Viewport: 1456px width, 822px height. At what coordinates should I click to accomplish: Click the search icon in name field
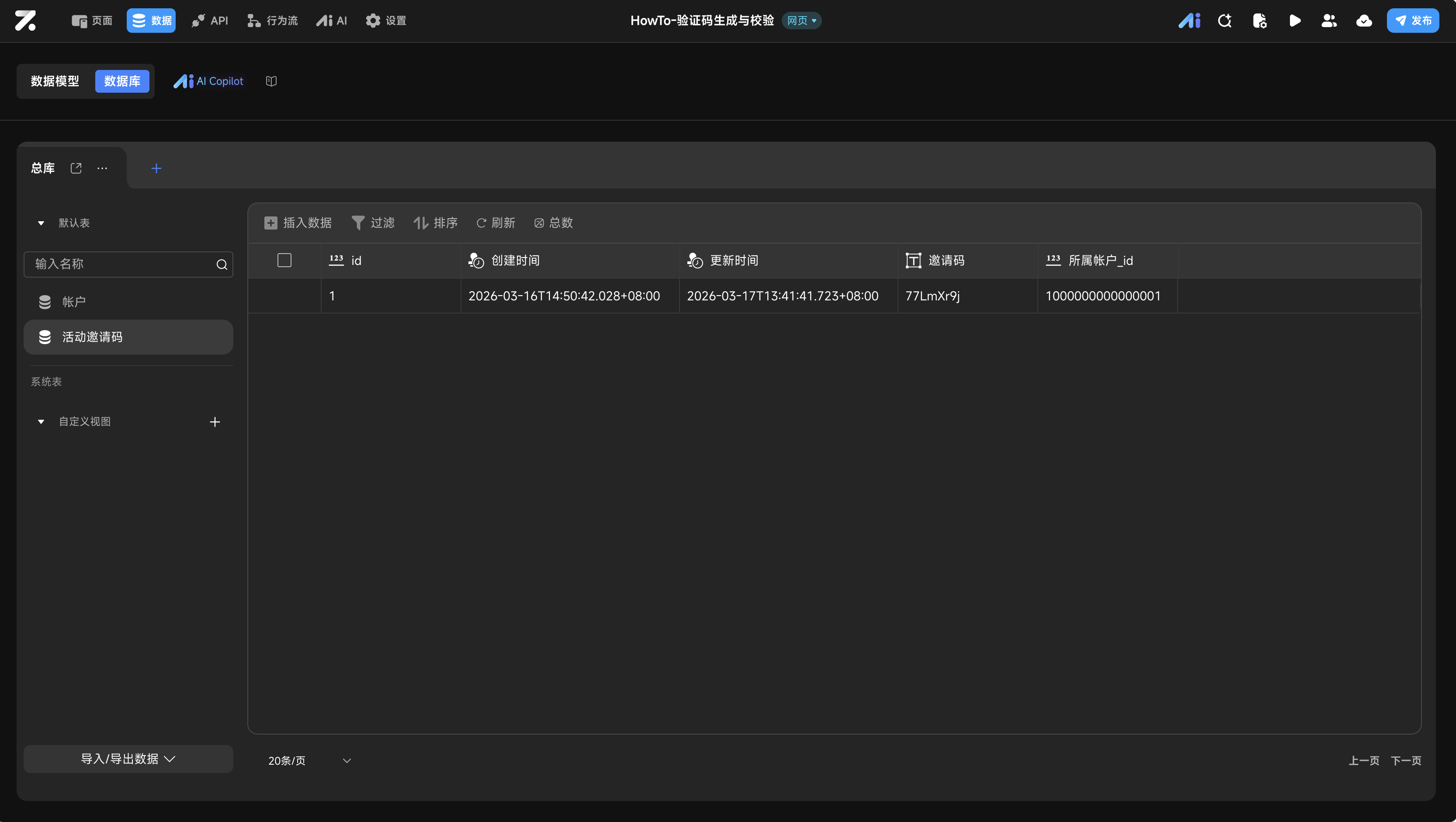[222, 264]
